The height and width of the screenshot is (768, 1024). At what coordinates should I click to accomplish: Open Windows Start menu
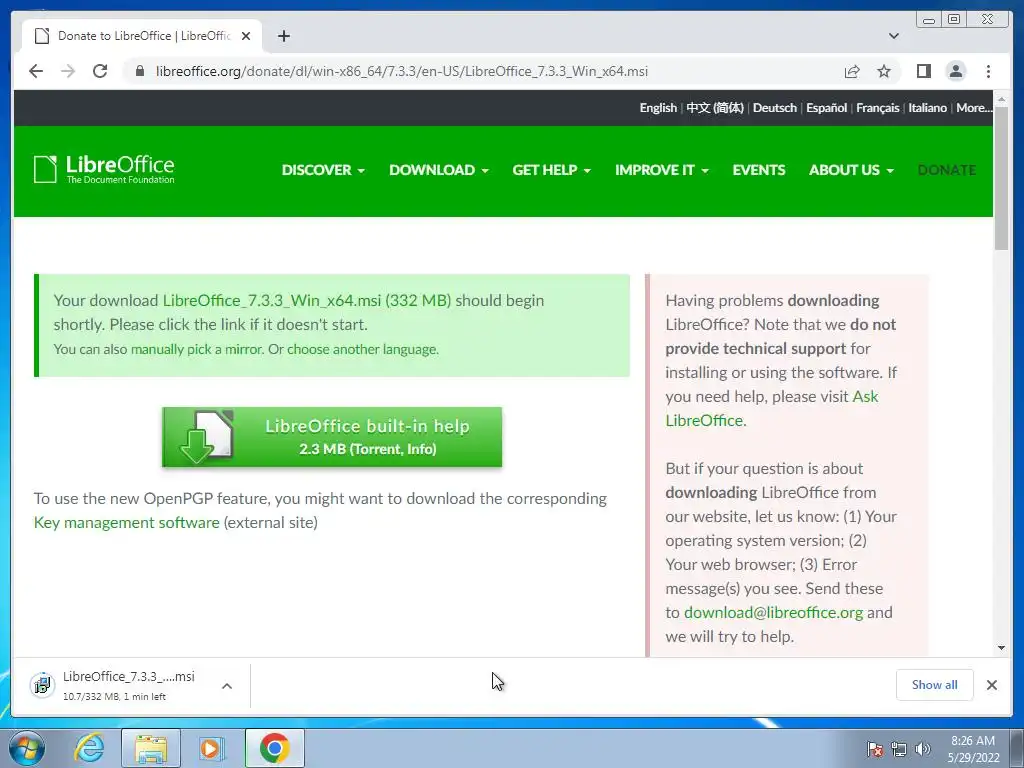pyautogui.click(x=25, y=748)
